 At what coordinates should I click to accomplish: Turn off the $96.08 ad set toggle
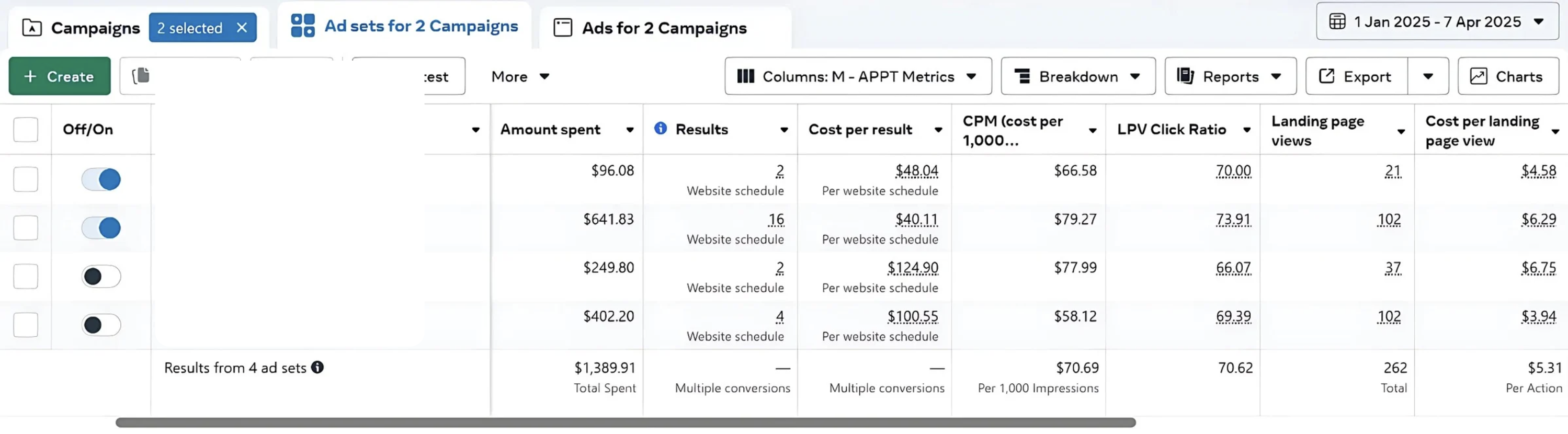click(101, 179)
